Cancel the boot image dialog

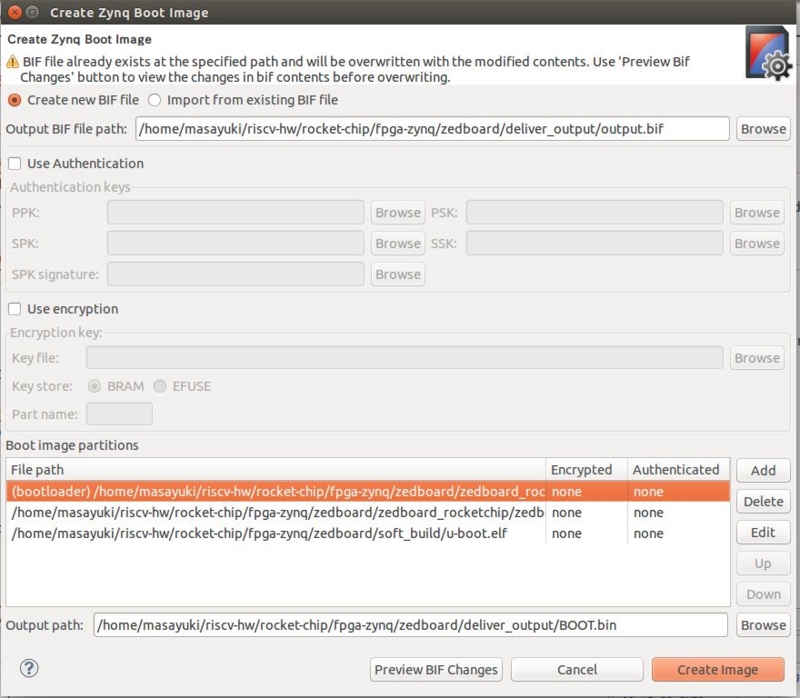pyautogui.click(x=577, y=669)
